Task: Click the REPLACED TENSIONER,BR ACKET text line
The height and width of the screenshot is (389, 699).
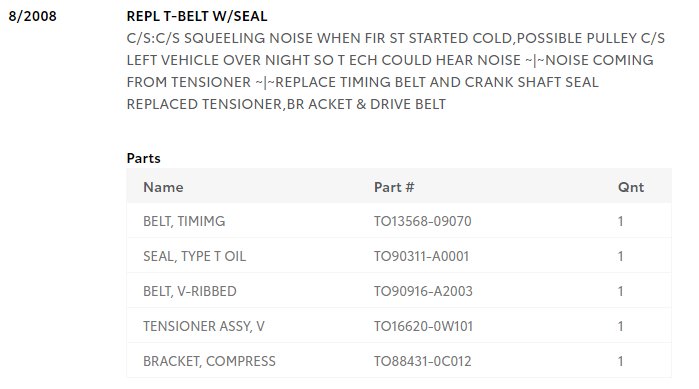Action: coord(286,104)
